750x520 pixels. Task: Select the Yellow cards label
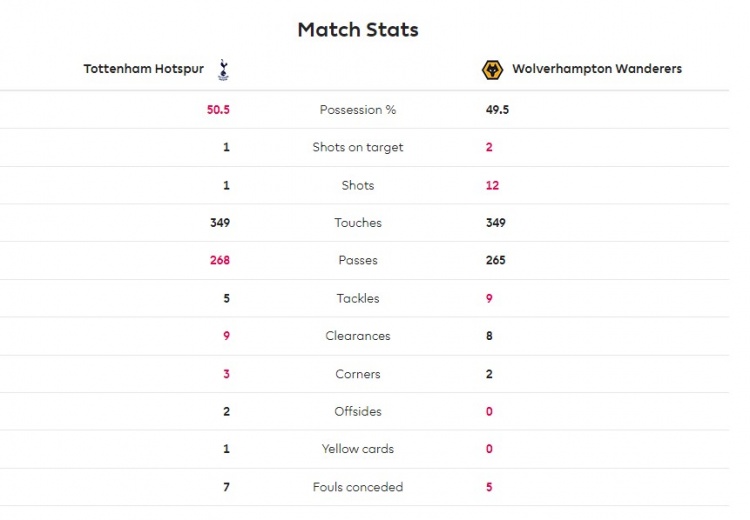358,449
